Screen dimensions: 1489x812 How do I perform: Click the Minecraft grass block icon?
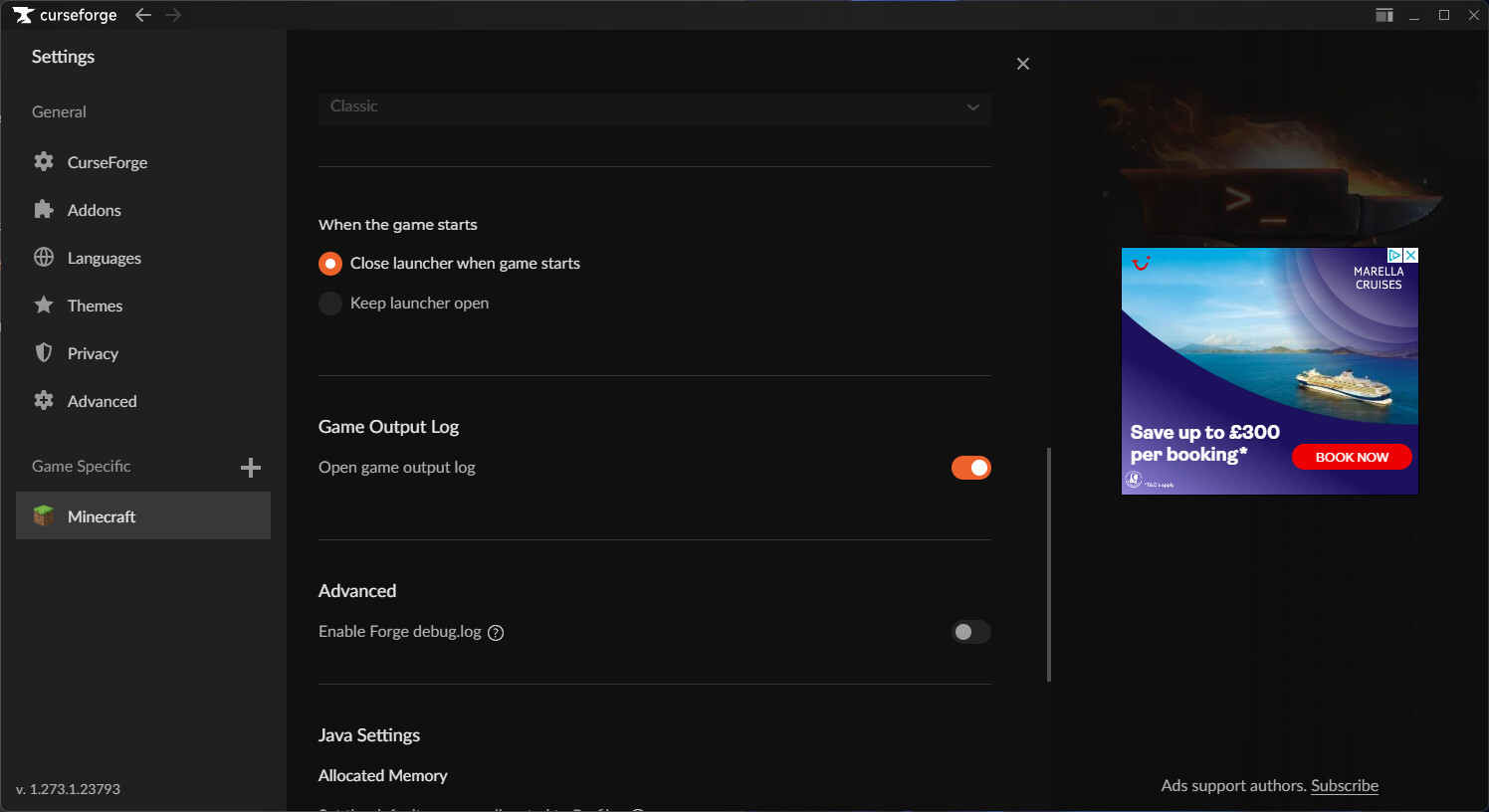pos(44,515)
